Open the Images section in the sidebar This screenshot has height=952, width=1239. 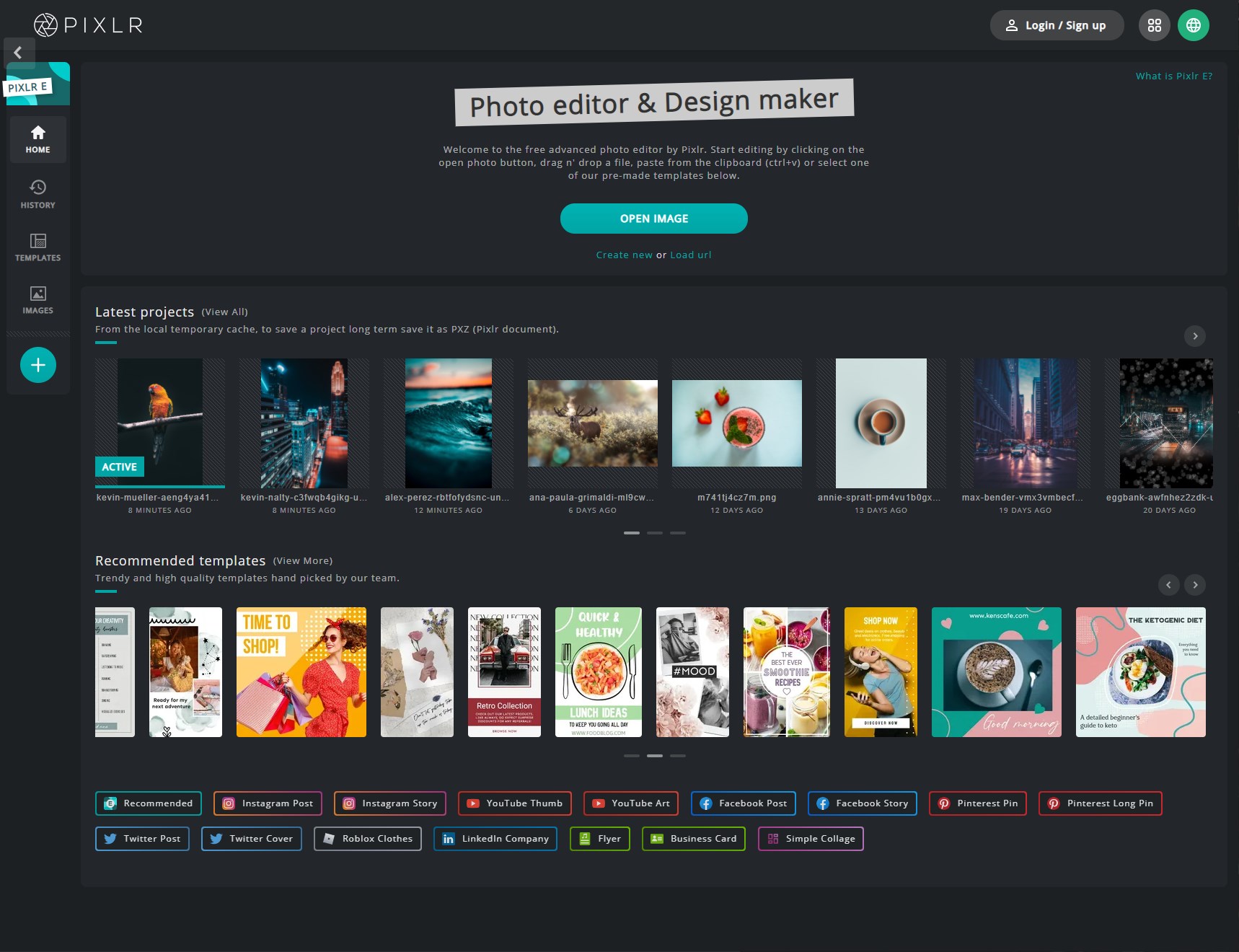coord(38,299)
